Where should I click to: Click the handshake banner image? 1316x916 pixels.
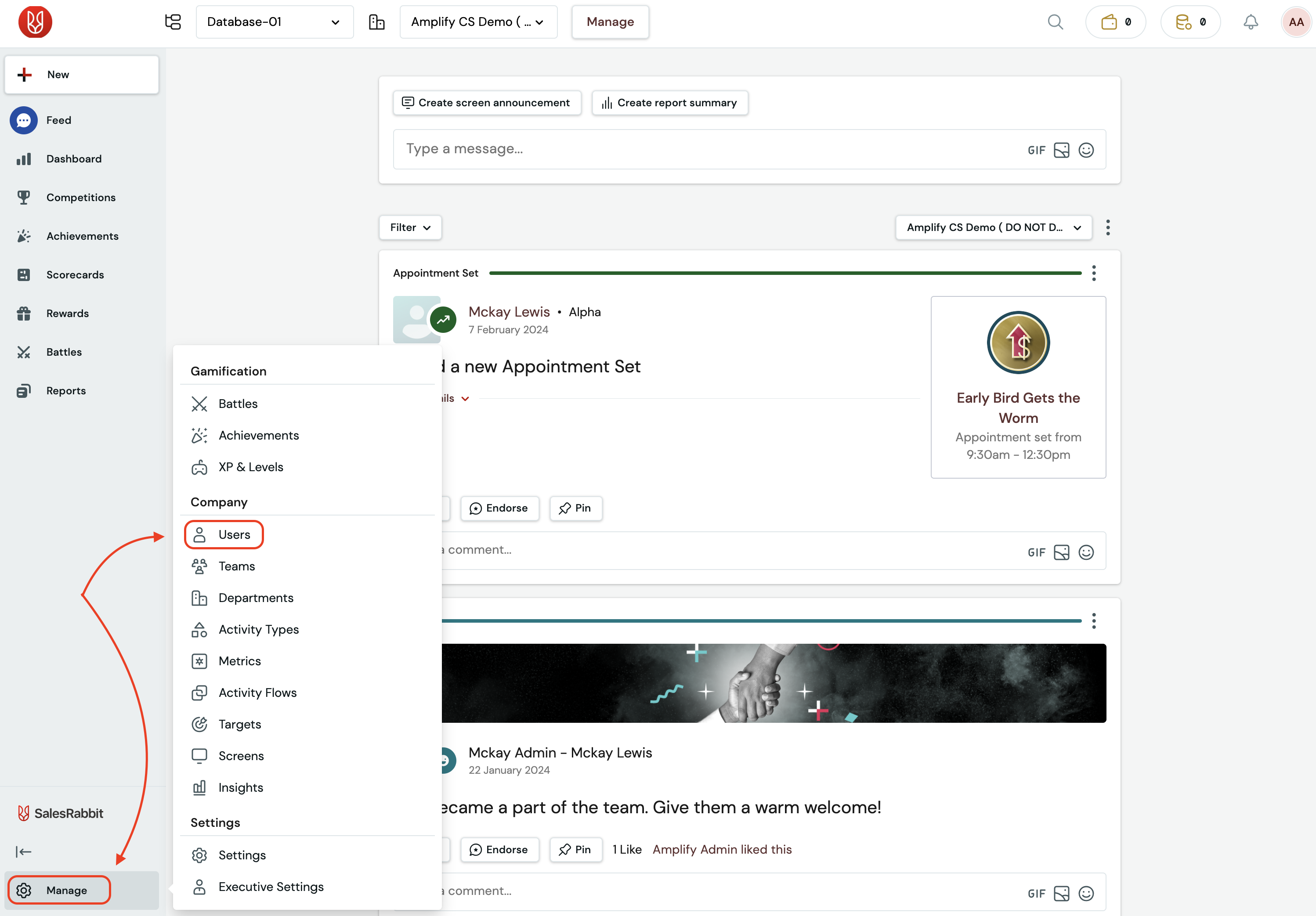[x=774, y=683]
